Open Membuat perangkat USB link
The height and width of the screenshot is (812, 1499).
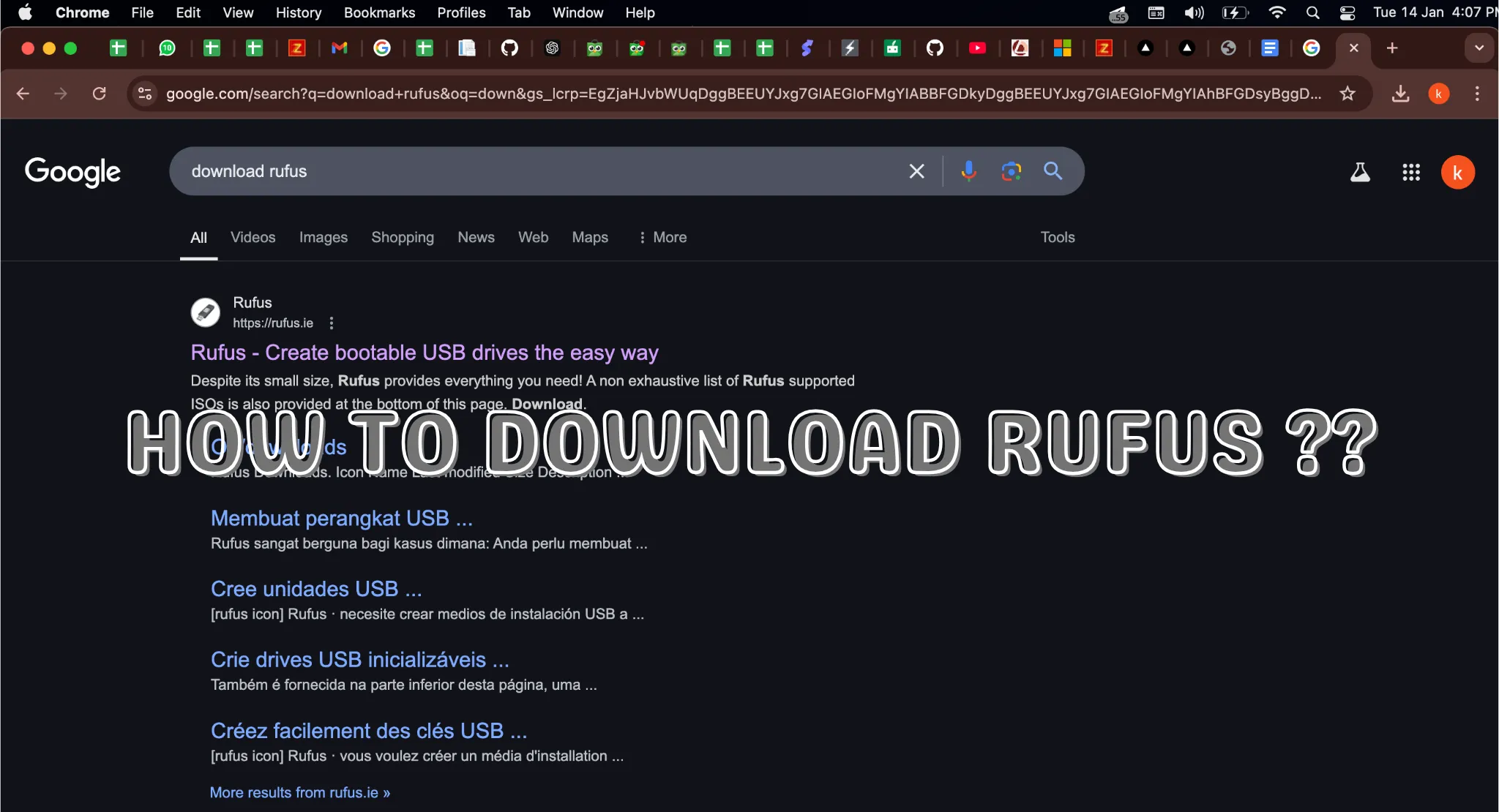click(342, 519)
